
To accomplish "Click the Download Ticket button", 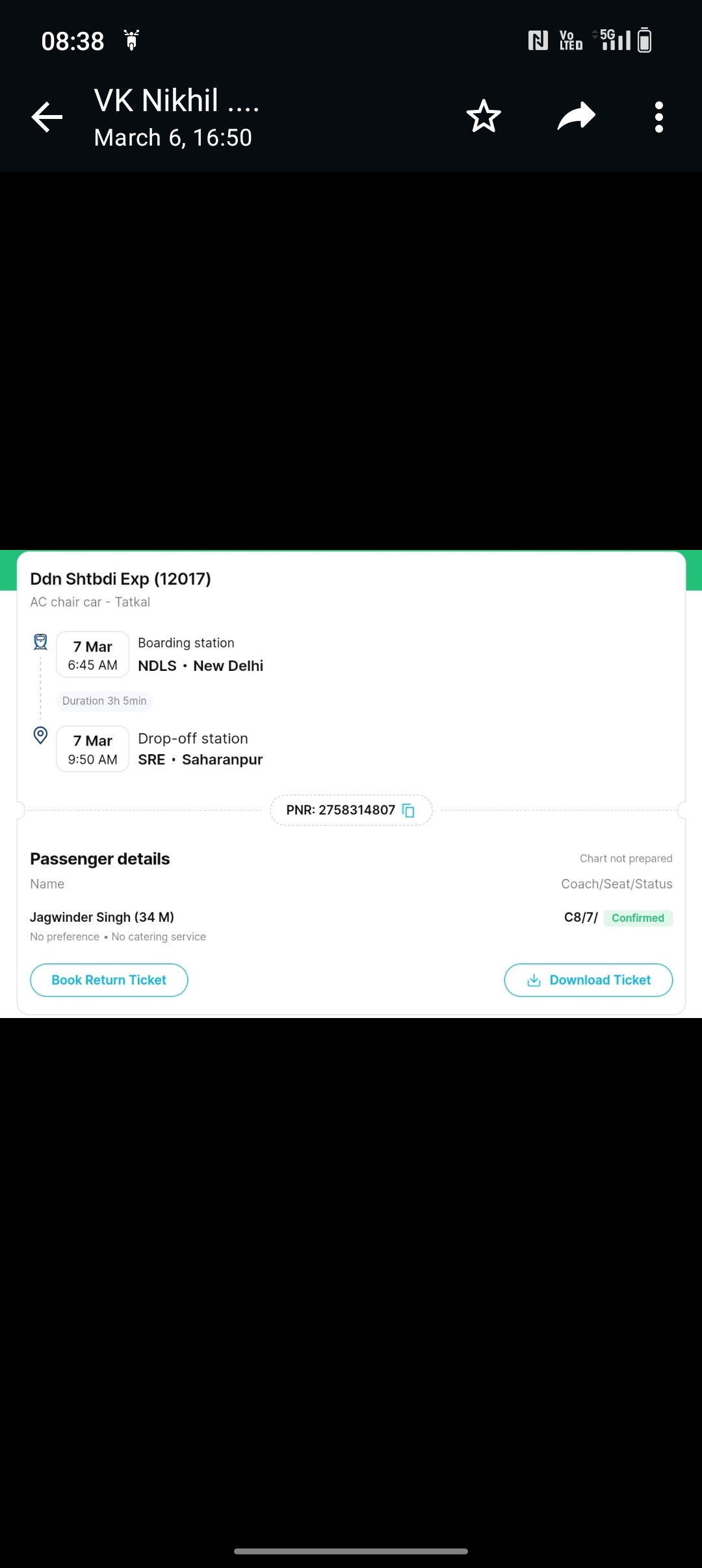I will point(588,980).
